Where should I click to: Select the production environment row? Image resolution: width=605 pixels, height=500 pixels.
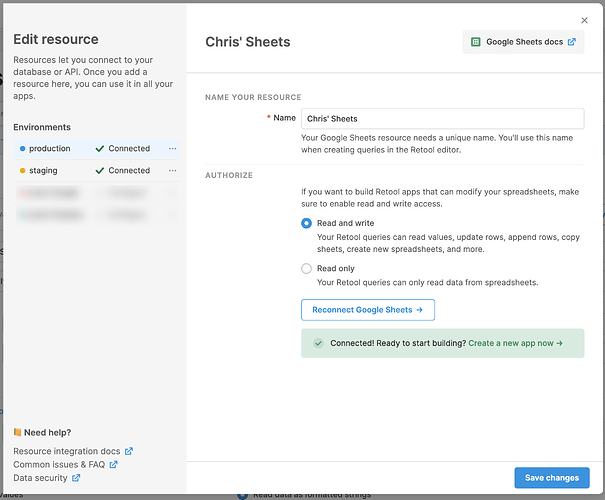point(96,149)
